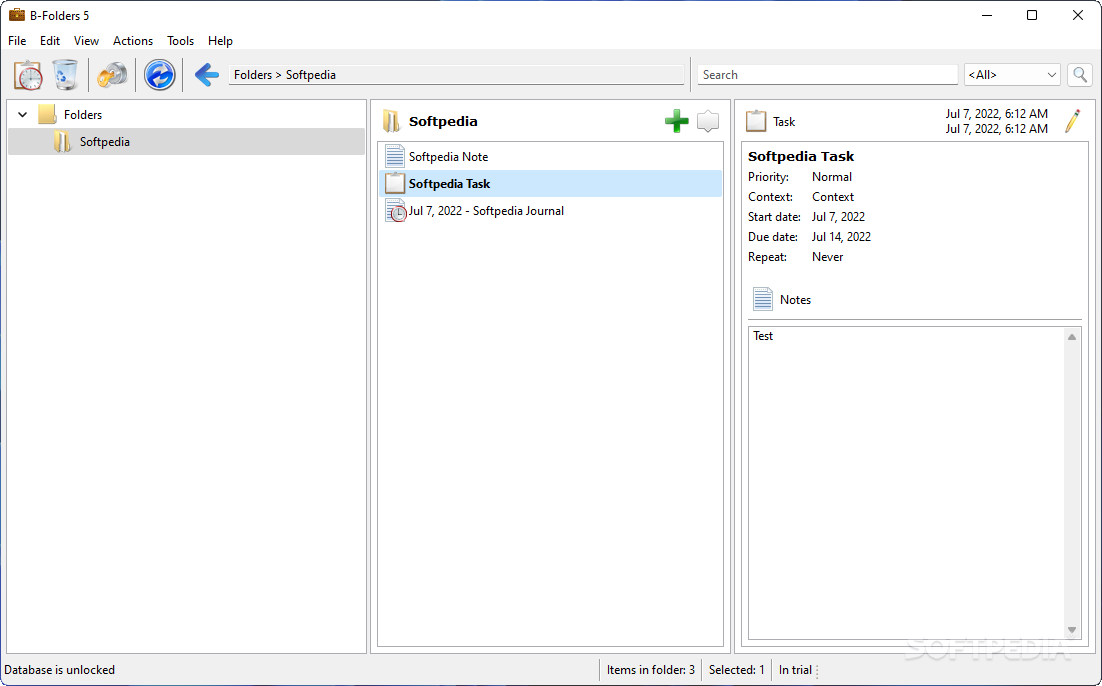The width and height of the screenshot is (1102, 686).
Task: Open the <All> search filter dropdown
Action: pos(1012,75)
